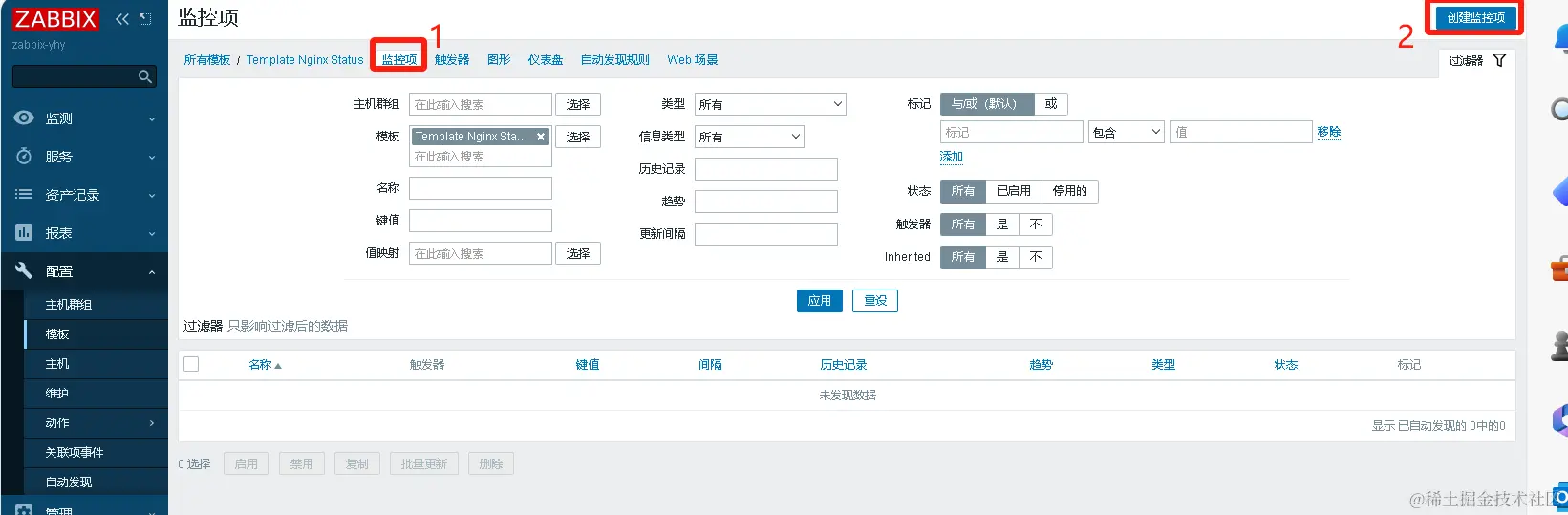The height and width of the screenshot is (515, 1568).
Task: Click the 重设 button
Action: (x=875, y=301)
